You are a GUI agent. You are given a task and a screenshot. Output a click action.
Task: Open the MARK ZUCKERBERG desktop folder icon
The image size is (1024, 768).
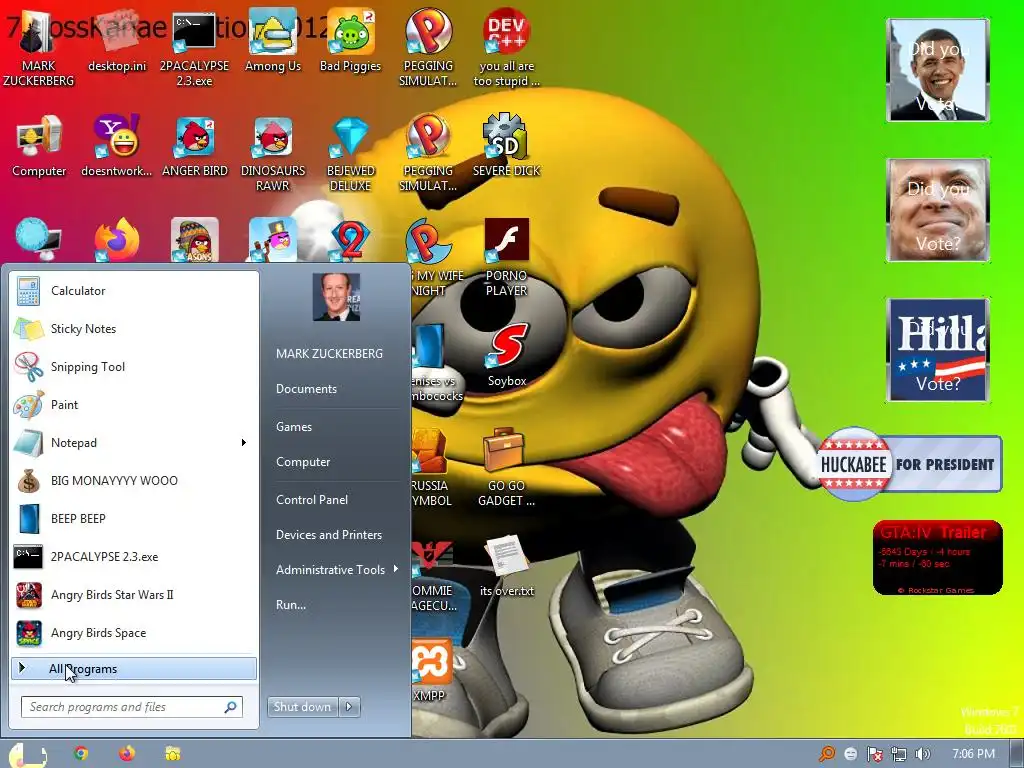[38, 48]
